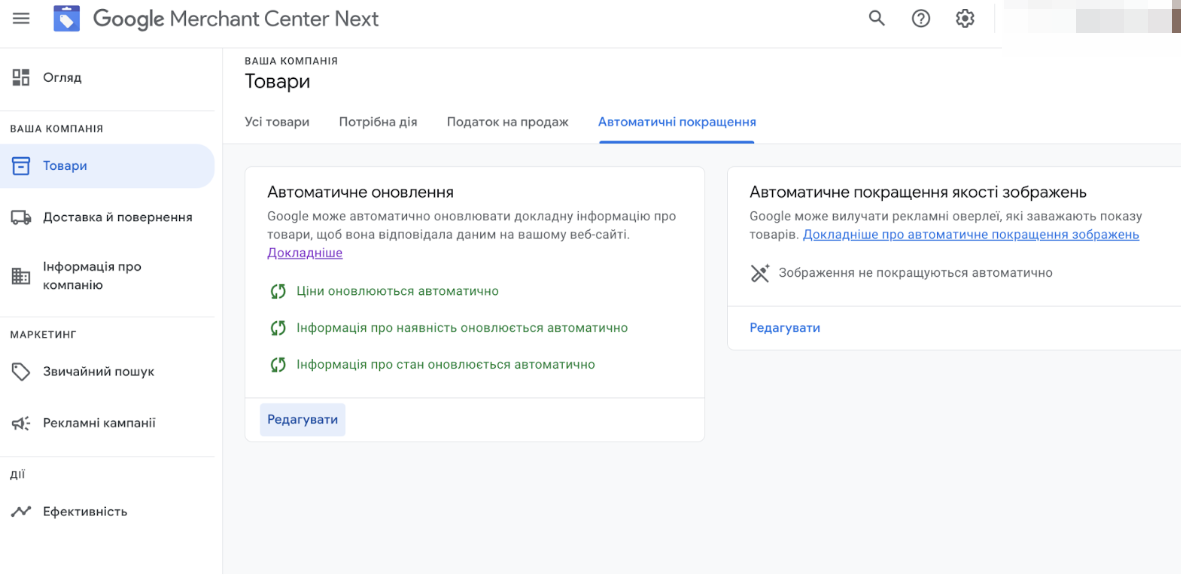Click the МАРКЕТИНГ sidebar section label
Image resolution: width=1181 pixels, height=585 pixels.
(44, 334)
